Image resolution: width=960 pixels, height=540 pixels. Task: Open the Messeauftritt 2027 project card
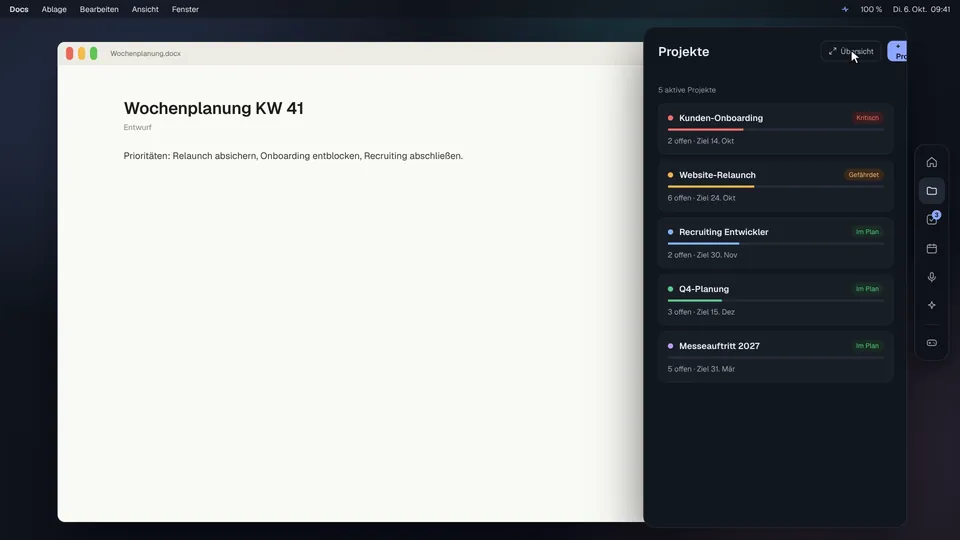point(776,356)
